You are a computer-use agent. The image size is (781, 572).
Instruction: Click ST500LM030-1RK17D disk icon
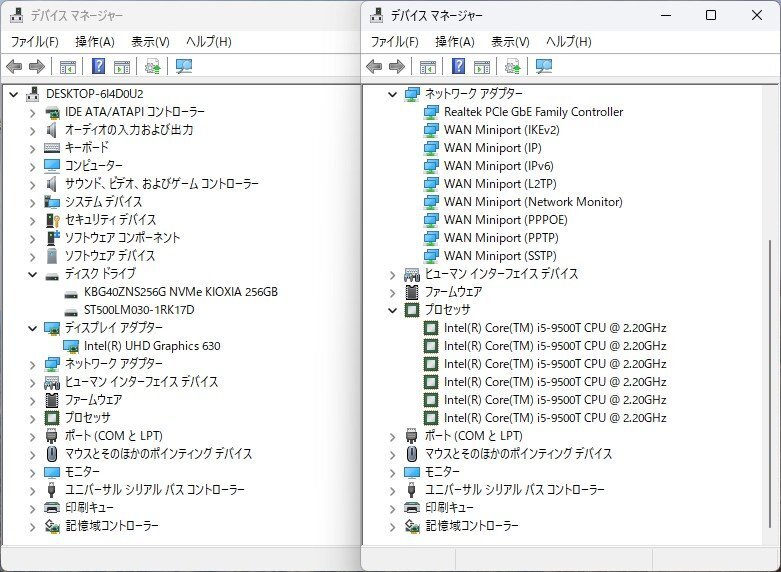pyautogui.click(x=71, y=310)
